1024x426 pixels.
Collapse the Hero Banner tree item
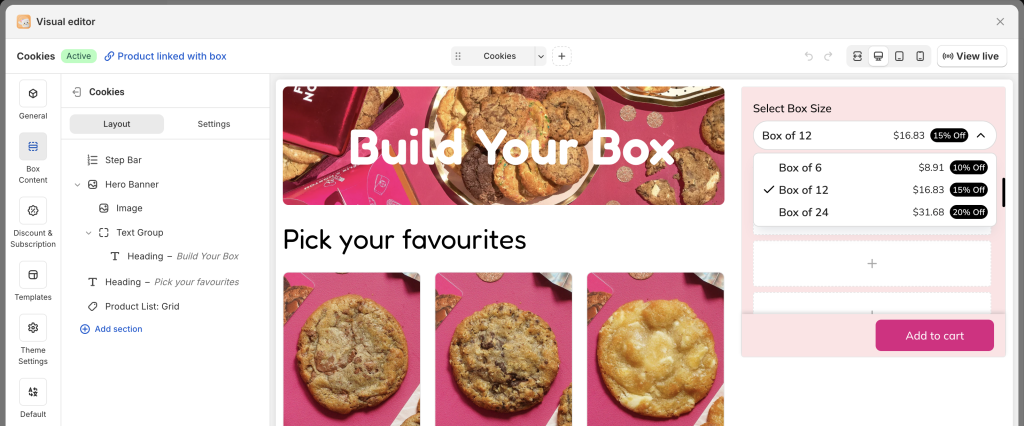pyautogui.click(x=77, y=185)
